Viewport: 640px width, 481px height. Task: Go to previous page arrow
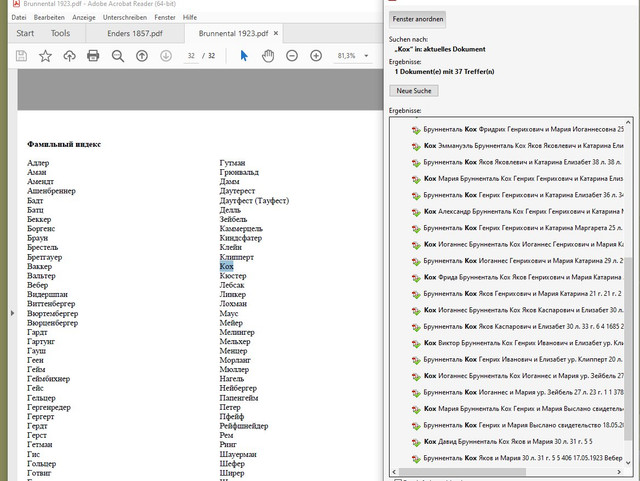[x=142, y=56]
